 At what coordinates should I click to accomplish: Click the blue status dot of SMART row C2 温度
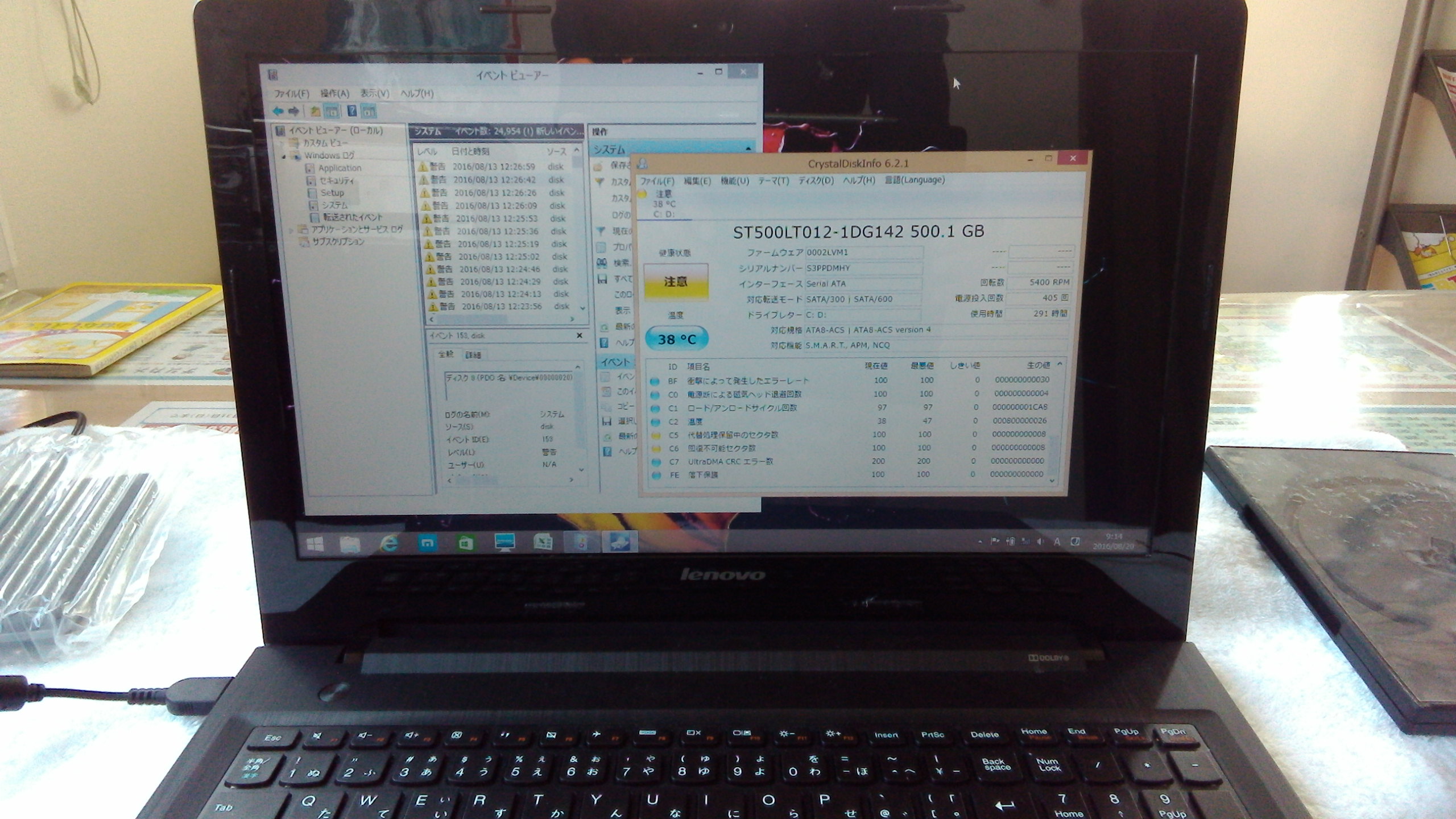point(655,422)
